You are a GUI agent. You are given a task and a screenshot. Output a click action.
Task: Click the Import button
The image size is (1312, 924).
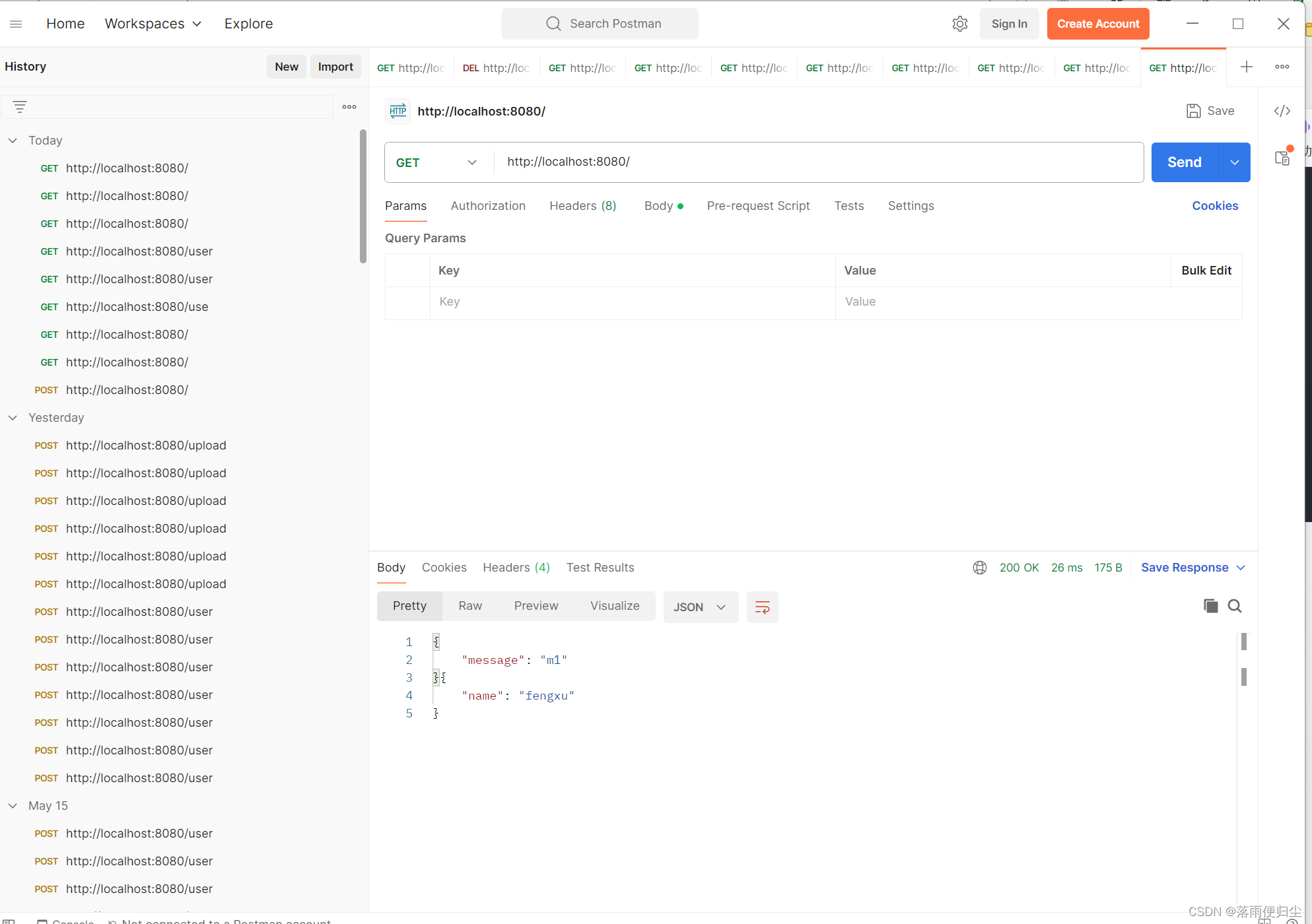click(335, 67)
